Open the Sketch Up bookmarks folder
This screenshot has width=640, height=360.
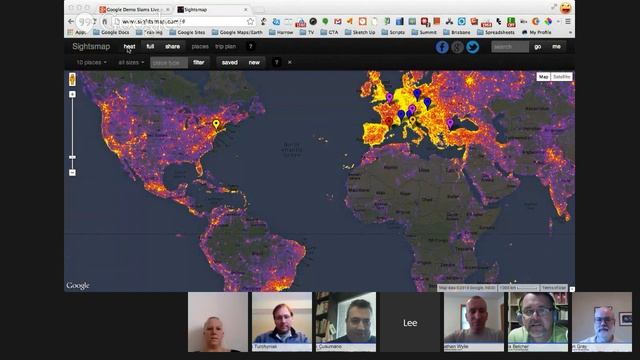click(360, 32)
